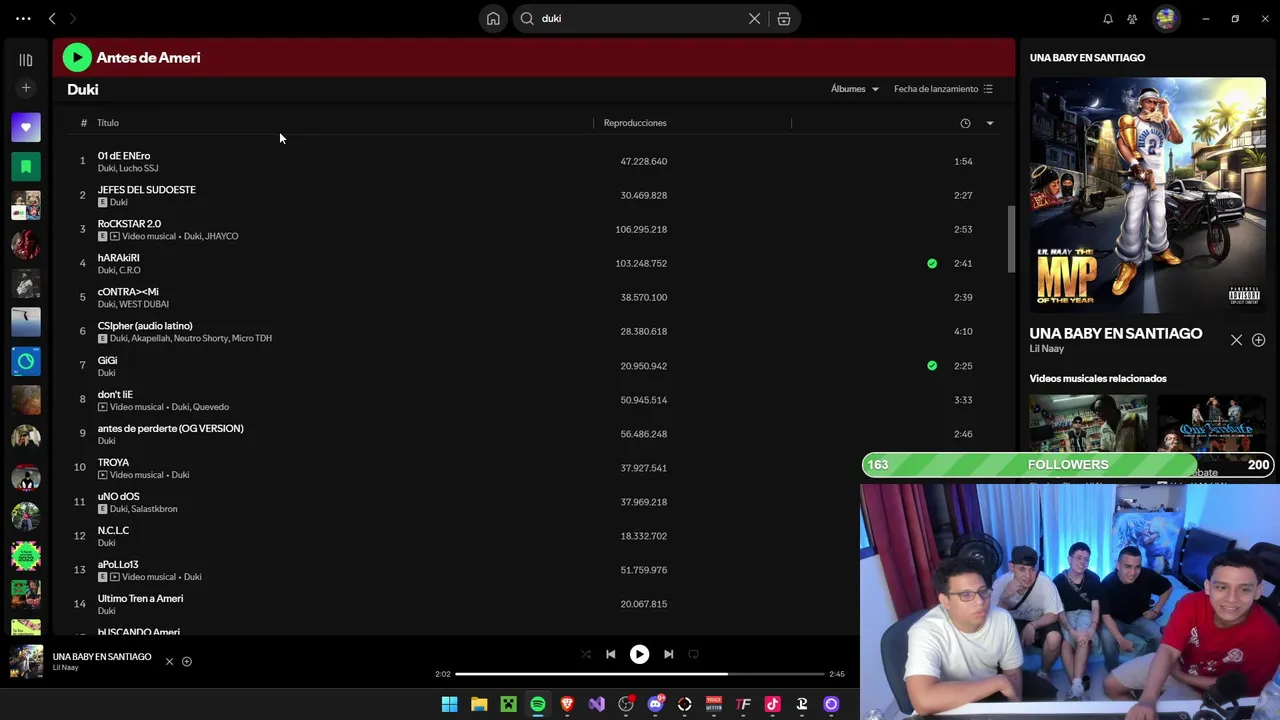Focus the search input containing duki

[x=640, y=18]
